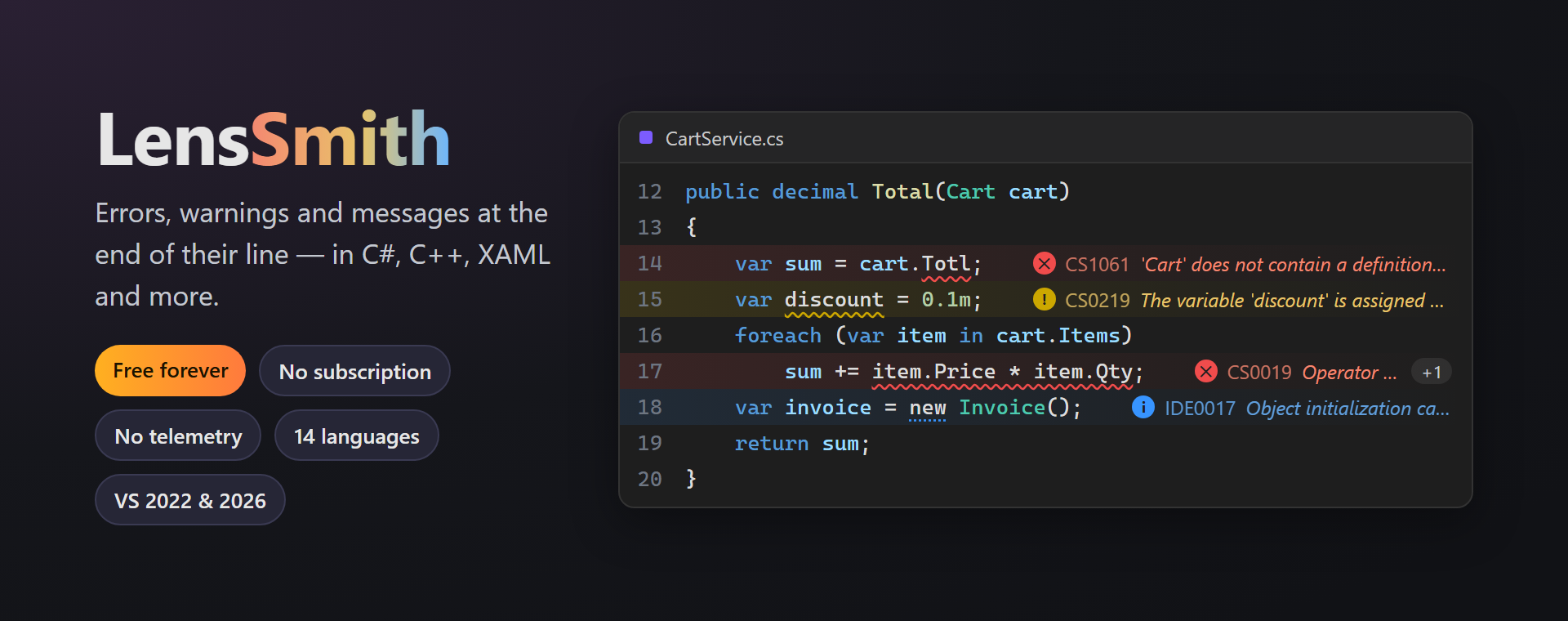Click the underlined Totl identifier
Viewport: 1568px width, 621px height.
click(x=947, y=264)
